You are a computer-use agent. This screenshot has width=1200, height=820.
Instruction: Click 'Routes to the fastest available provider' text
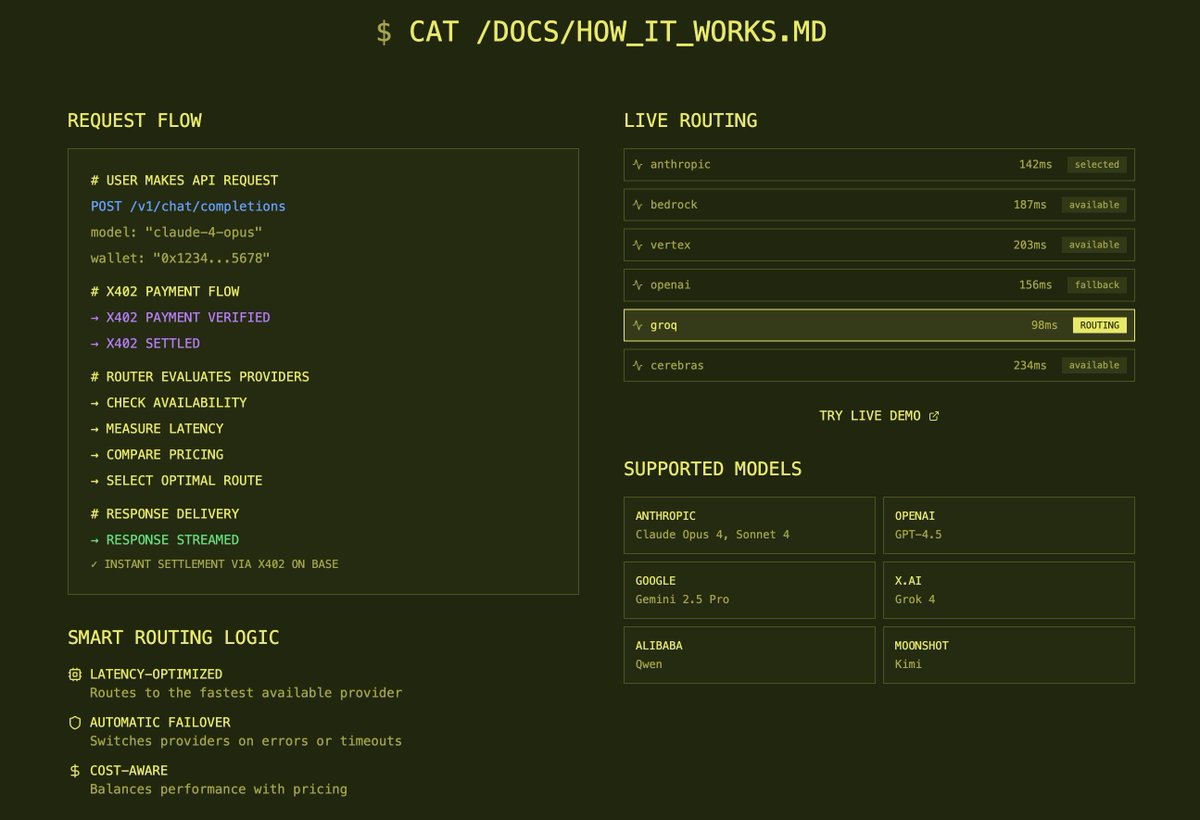(x=246, y=693)
